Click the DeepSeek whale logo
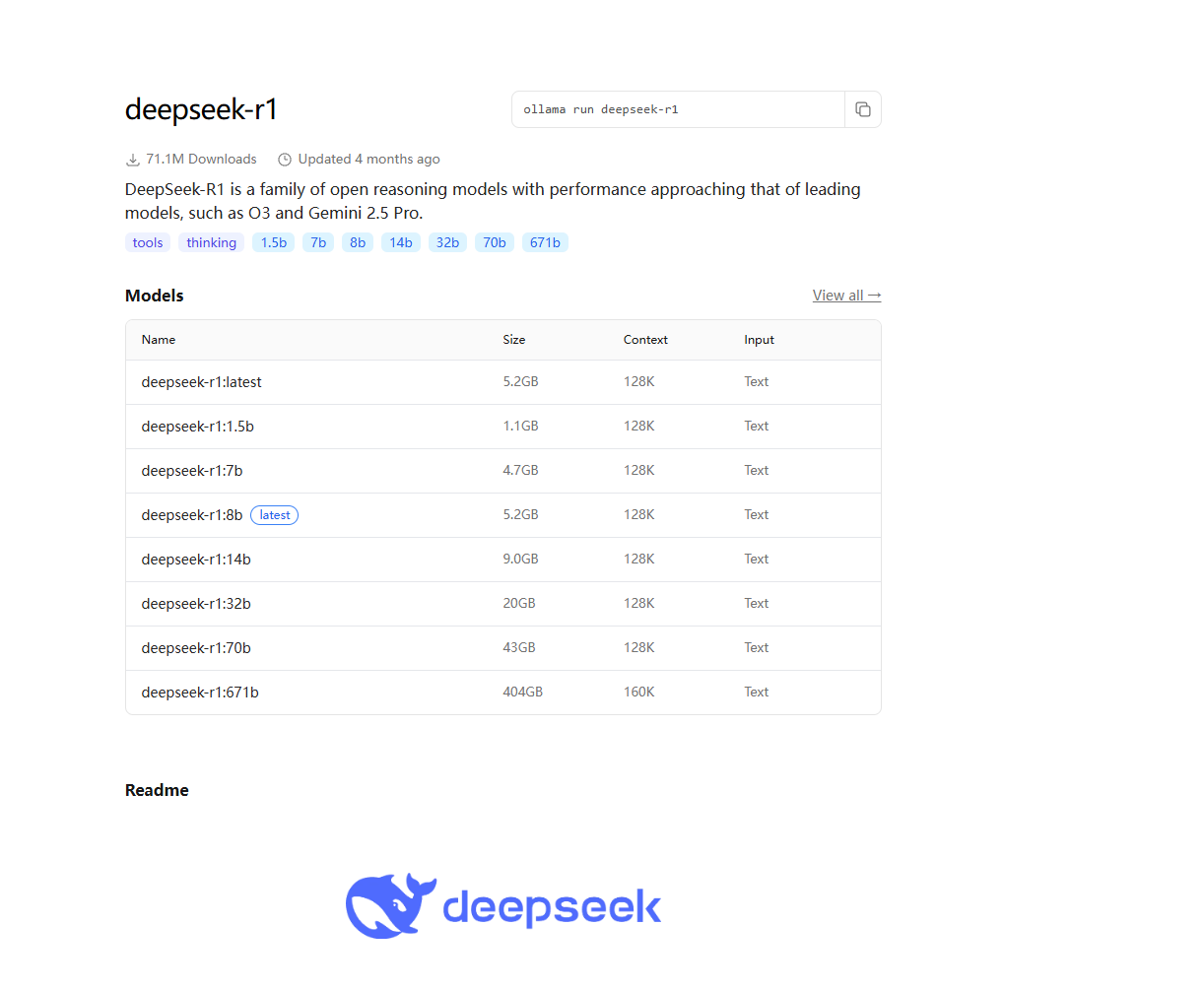Screen dimensions: 1204x991 [390, 905]
